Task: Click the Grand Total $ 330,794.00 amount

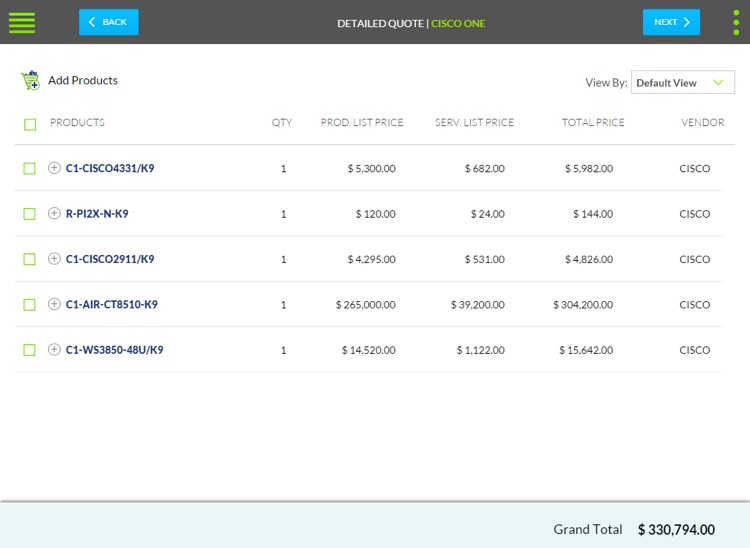Action: point(676,529)
